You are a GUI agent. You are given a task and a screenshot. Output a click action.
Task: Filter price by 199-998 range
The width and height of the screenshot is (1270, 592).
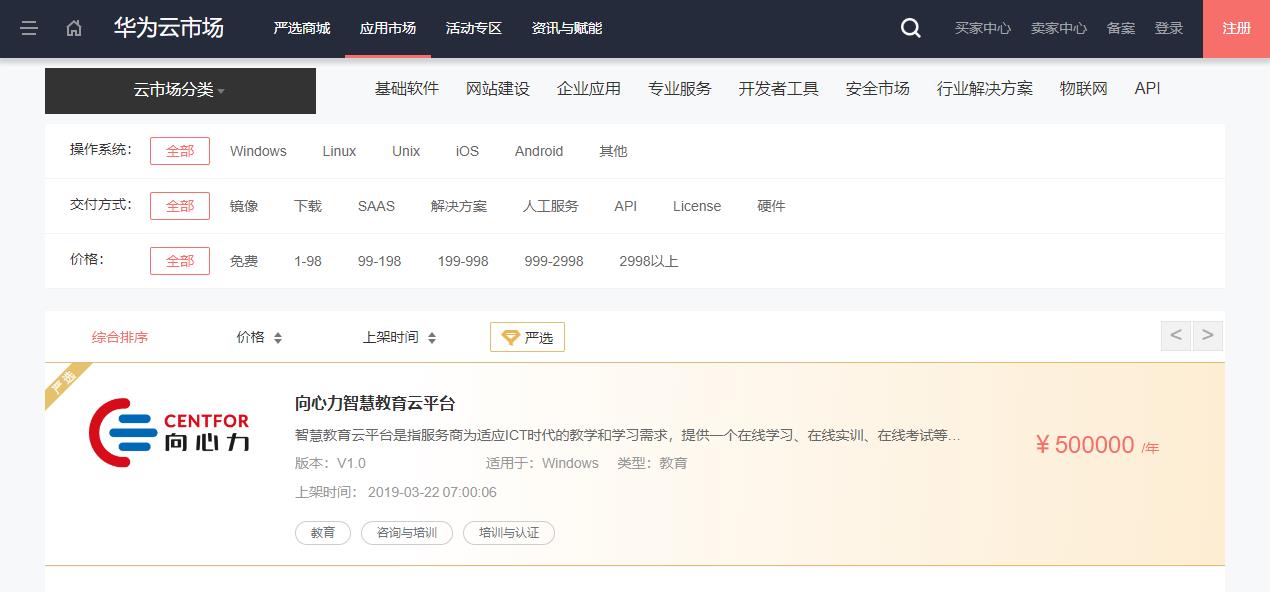463,261
